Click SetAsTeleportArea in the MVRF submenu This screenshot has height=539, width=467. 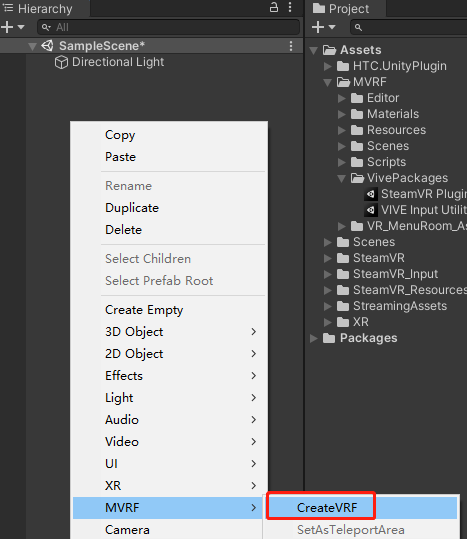coord(362,529)
